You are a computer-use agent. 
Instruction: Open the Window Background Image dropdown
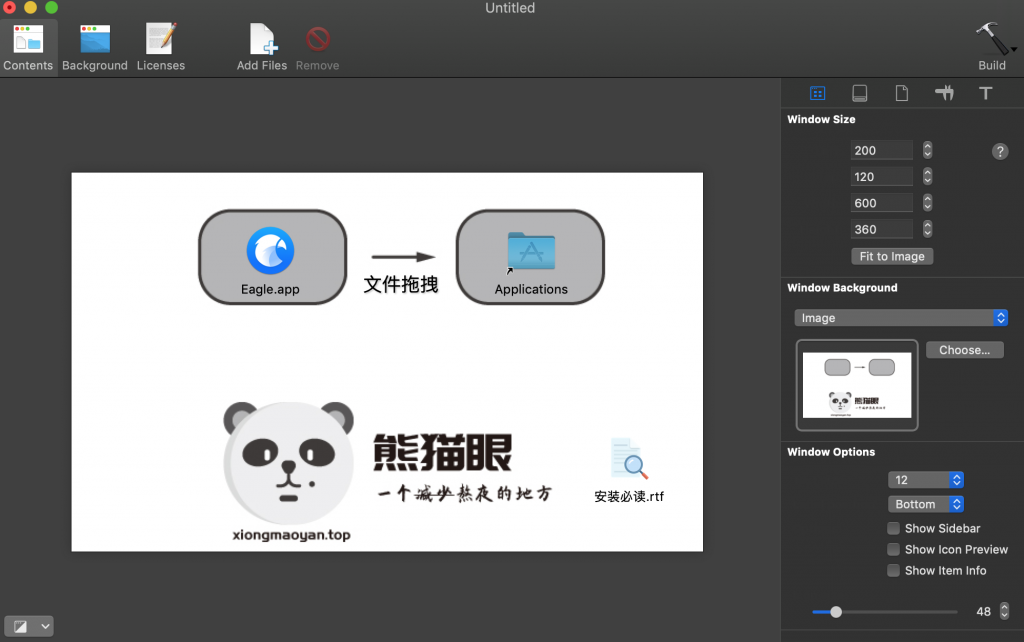pos(901,318)
